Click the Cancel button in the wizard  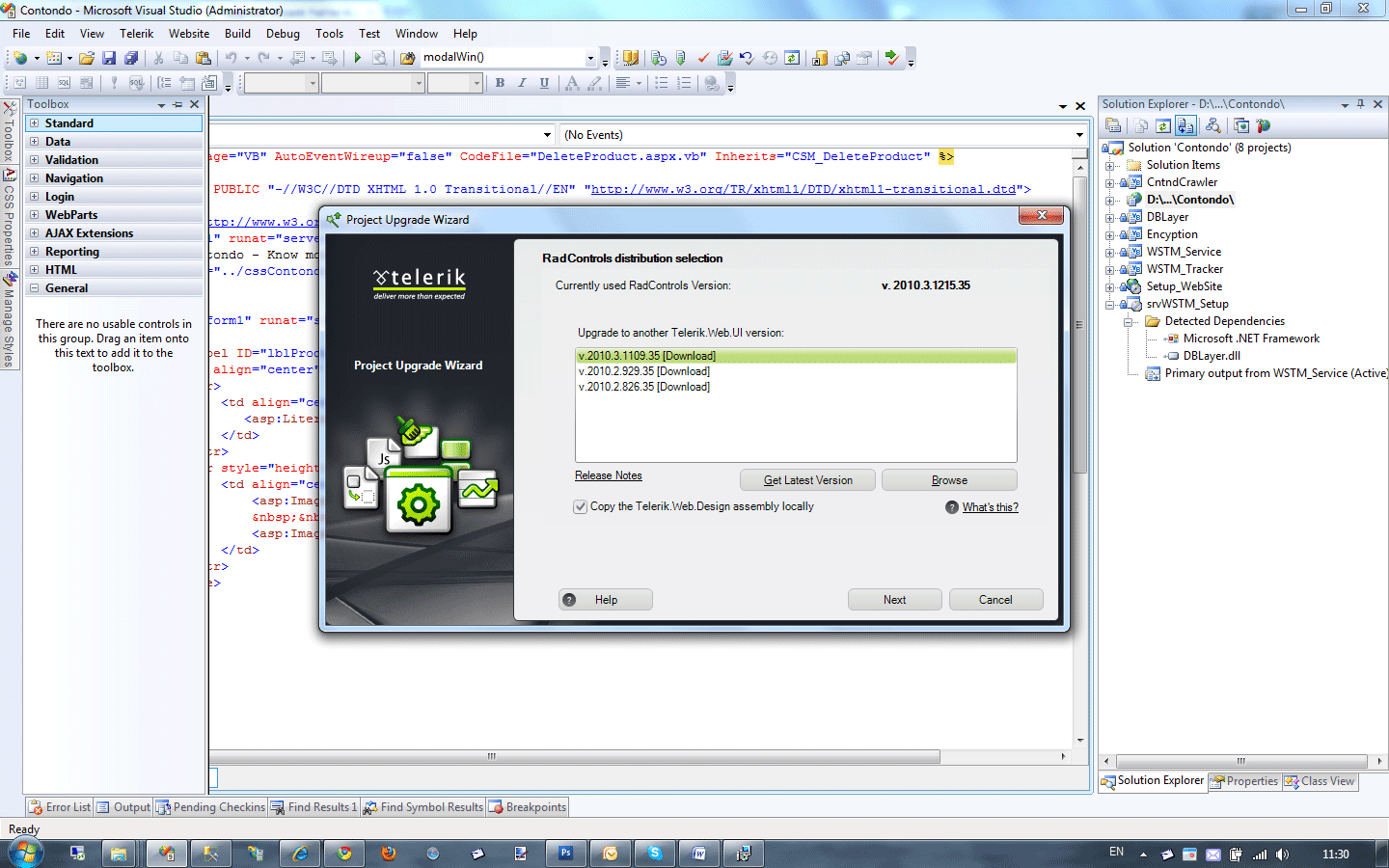[996, 600]
